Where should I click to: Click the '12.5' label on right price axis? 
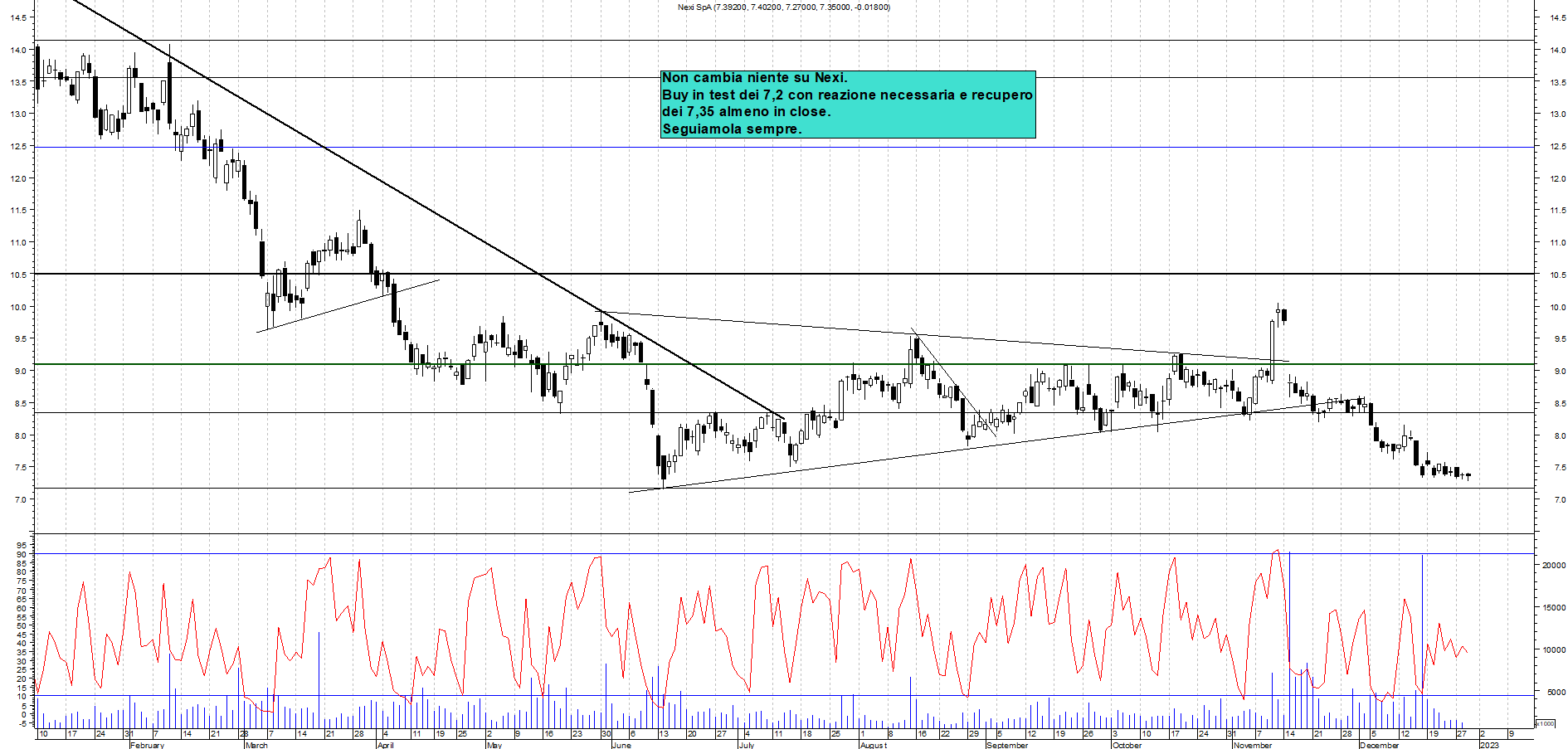[1558, 146]
